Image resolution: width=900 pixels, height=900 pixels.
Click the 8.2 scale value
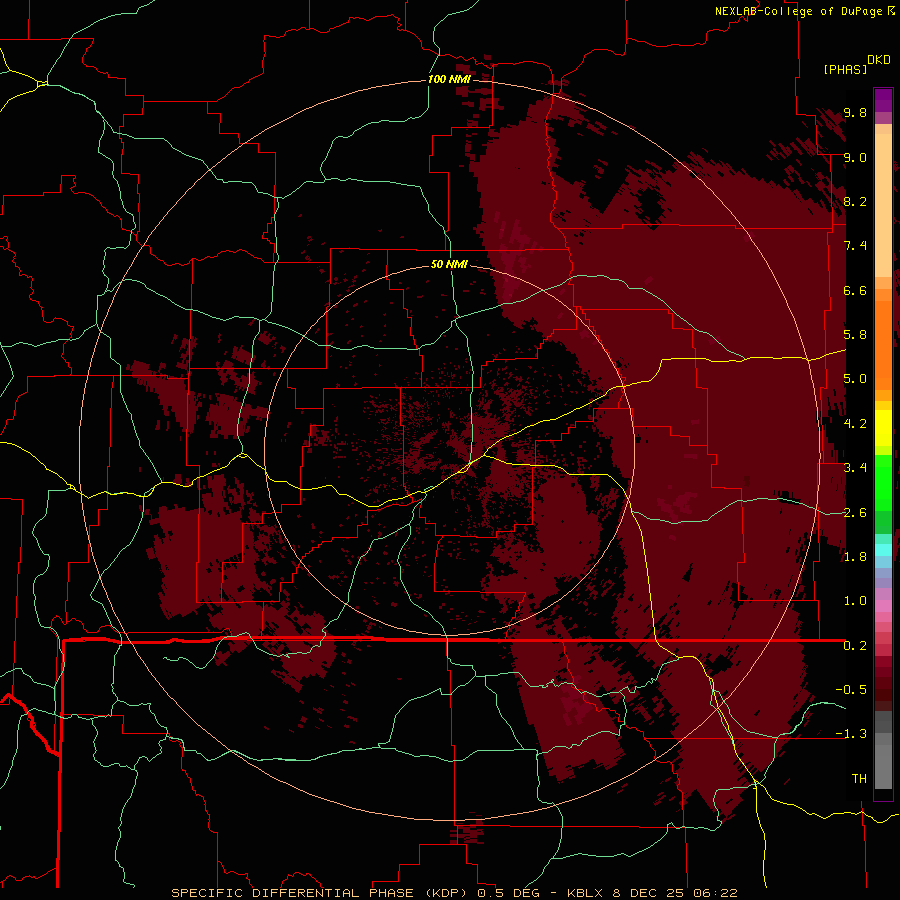coord(855,201)
